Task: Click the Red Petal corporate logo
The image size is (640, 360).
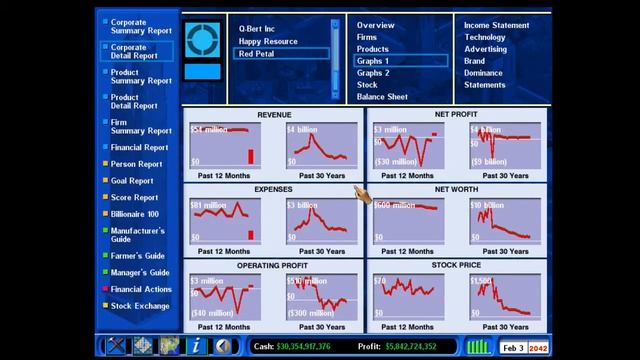Action: (x=203, y=40)
